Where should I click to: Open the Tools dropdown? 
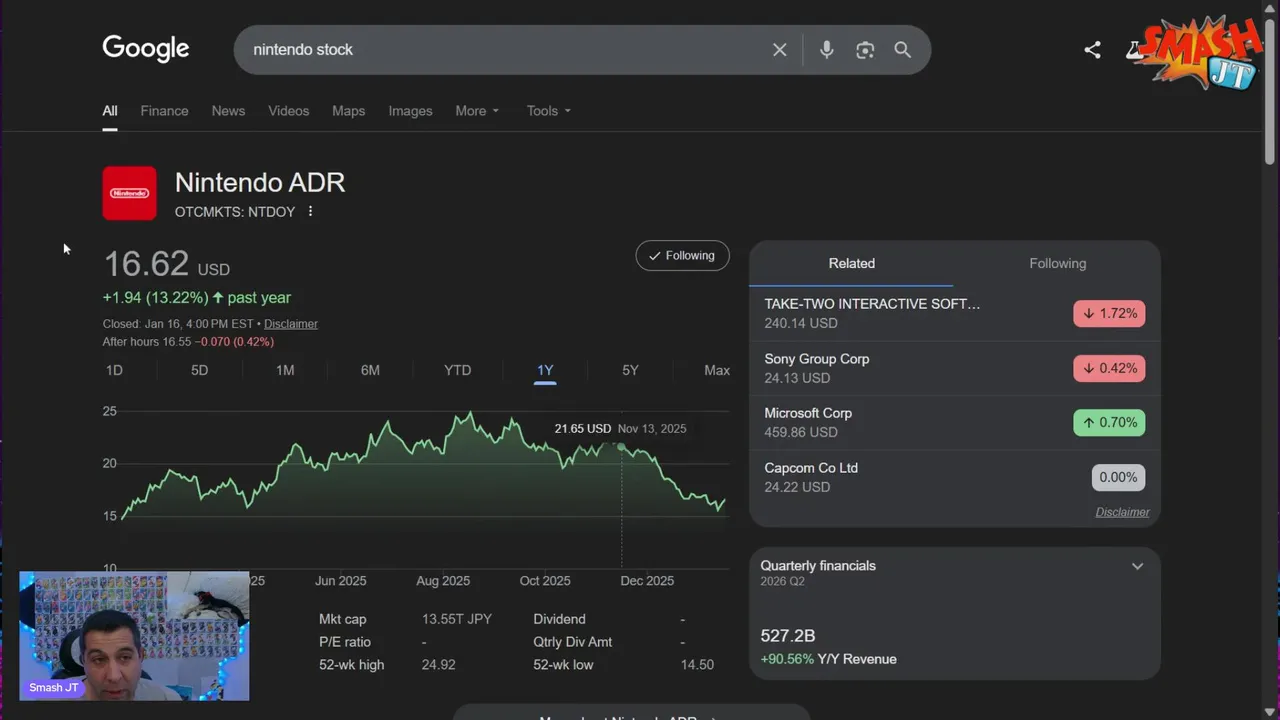548,111
